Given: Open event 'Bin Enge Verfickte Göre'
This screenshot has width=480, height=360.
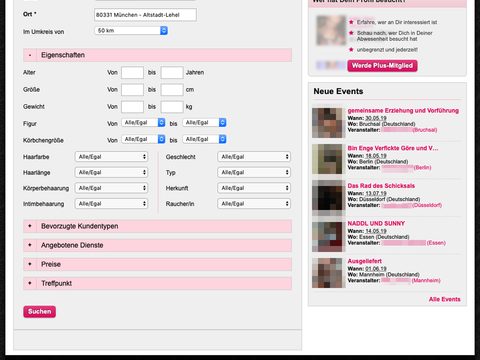Looking at the screenshot, I should [x=393, y=148].
